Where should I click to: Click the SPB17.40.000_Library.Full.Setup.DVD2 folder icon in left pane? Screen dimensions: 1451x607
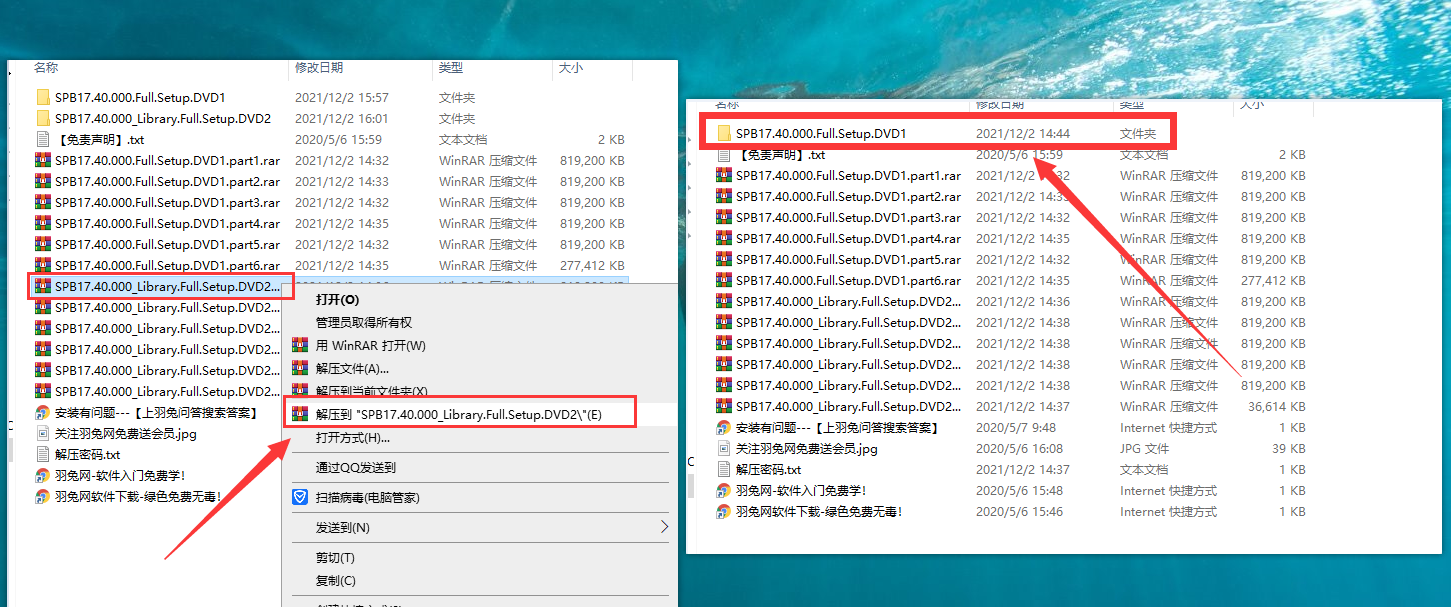pyautogui.click(x=43, y=118)
